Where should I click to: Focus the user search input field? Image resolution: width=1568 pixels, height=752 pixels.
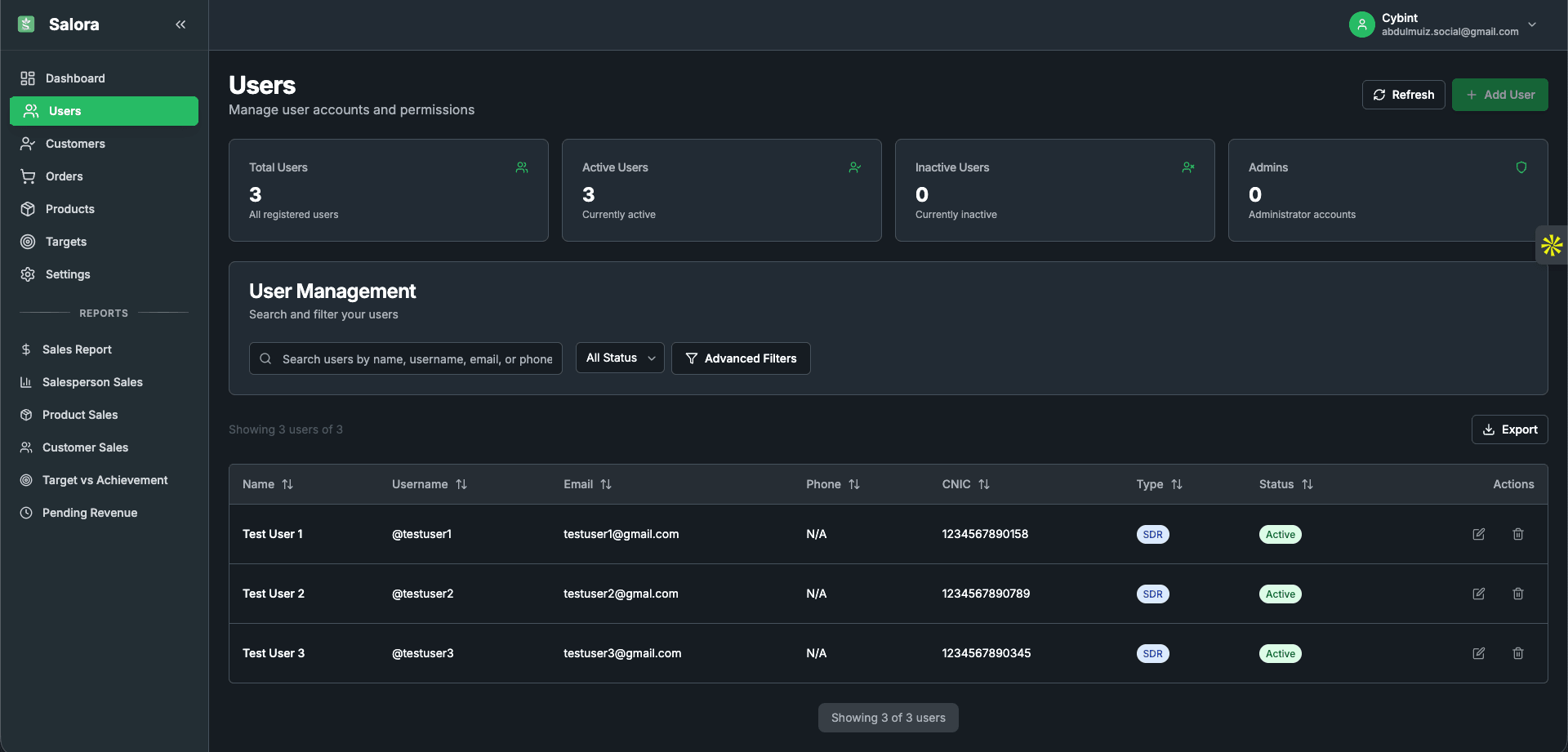(x=416, y=359)
